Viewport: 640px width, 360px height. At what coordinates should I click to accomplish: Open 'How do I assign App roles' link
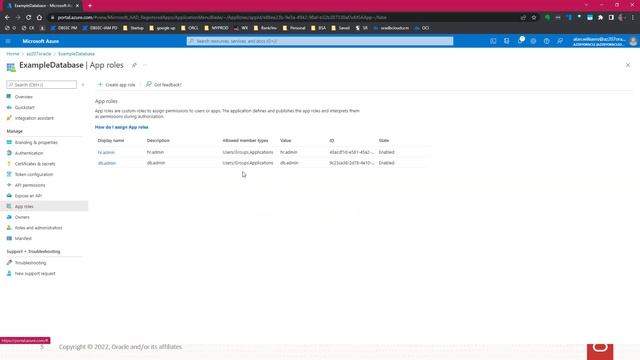pos(121,127)
